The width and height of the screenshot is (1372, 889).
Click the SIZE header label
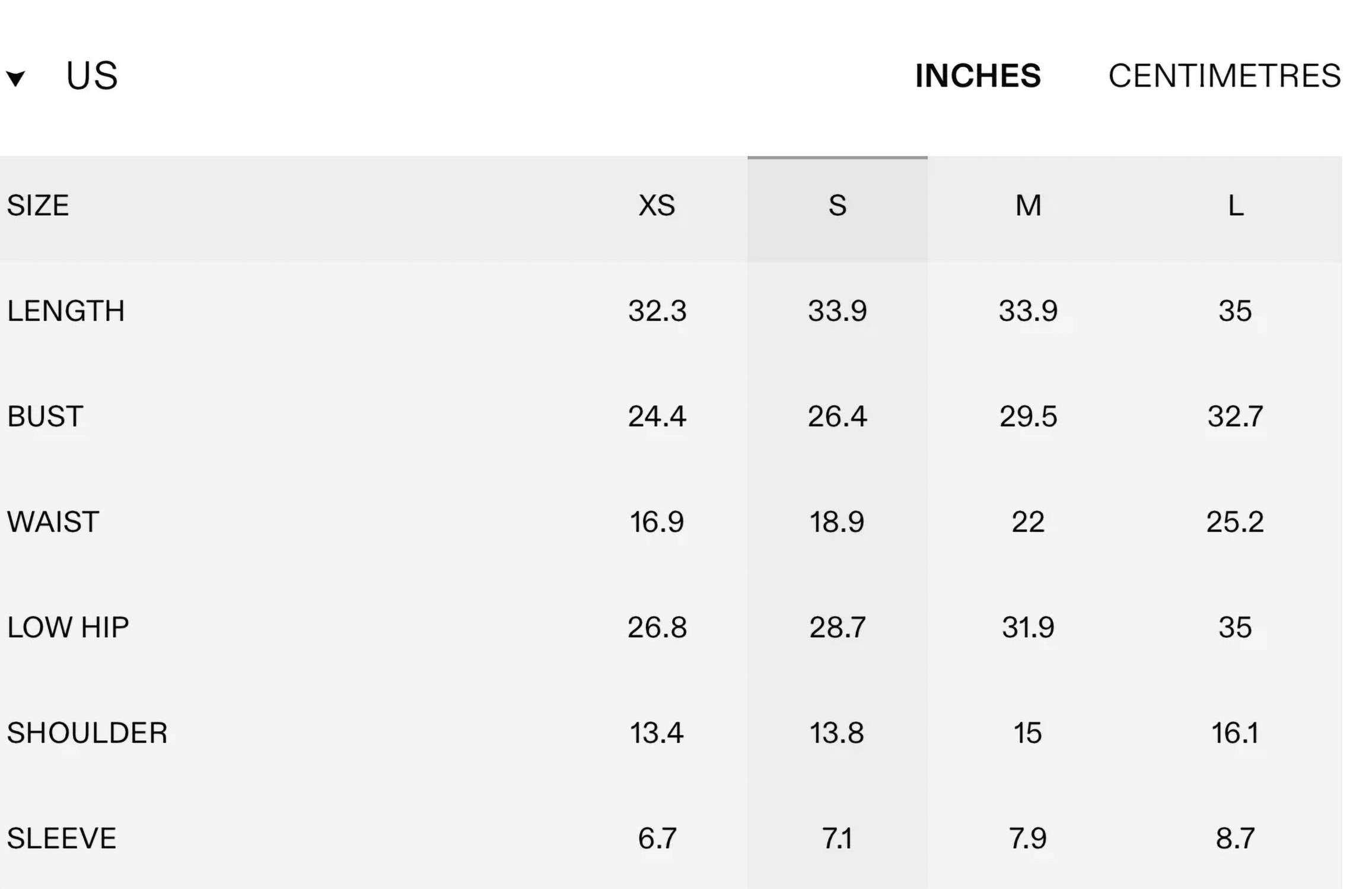pos(38,206)
